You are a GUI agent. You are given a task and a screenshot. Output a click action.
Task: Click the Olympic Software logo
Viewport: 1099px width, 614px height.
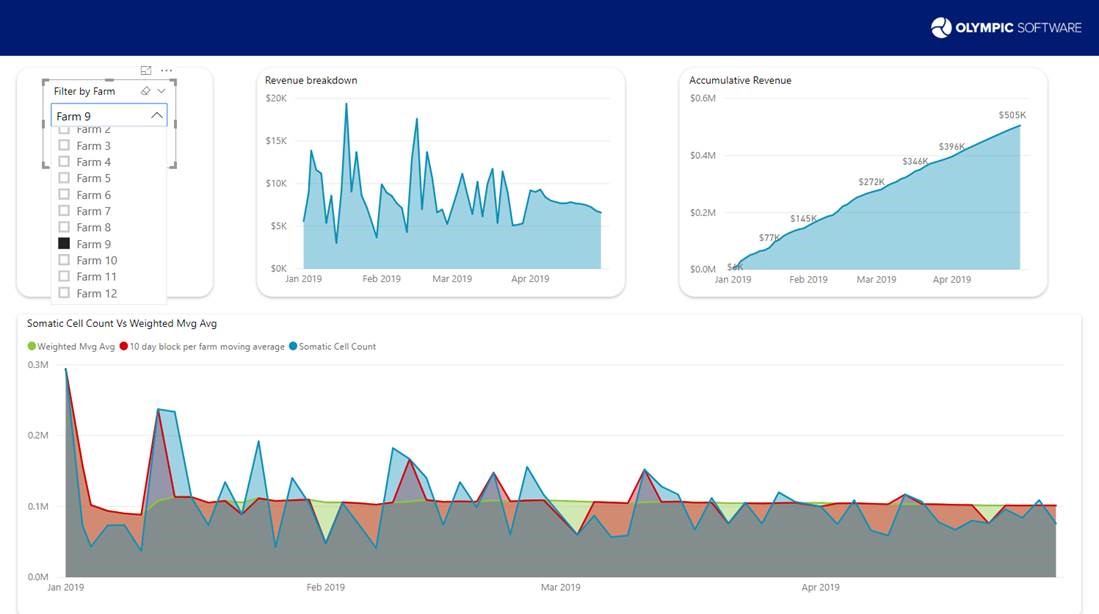[x=1006, y=27]
